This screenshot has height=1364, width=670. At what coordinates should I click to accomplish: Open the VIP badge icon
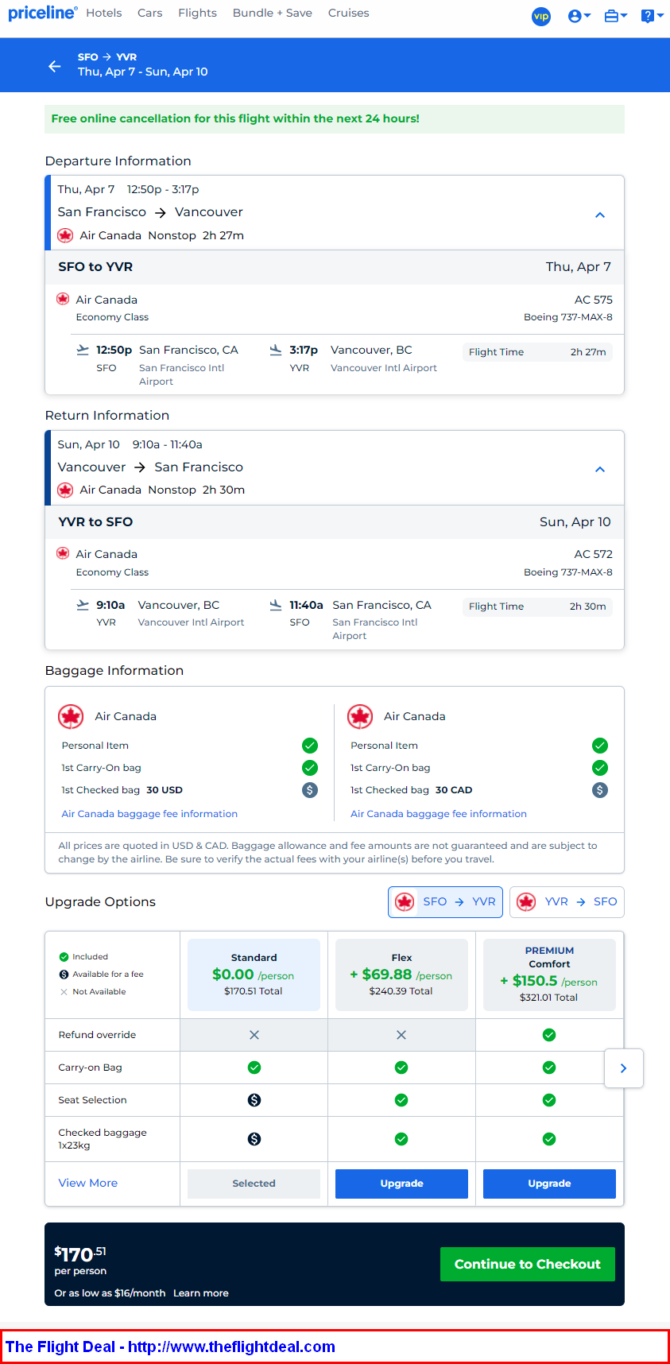pos(541,16)
